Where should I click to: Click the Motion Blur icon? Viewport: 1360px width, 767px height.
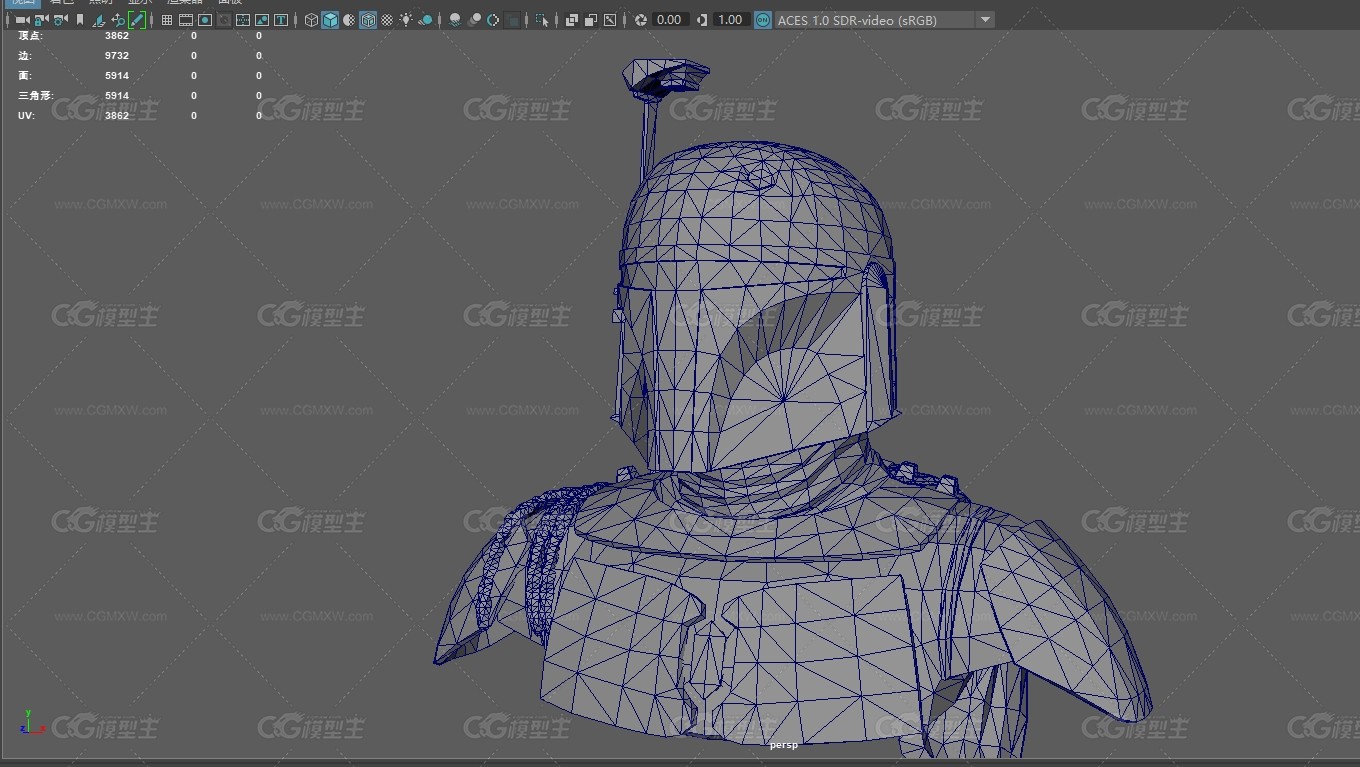point(474,20)
